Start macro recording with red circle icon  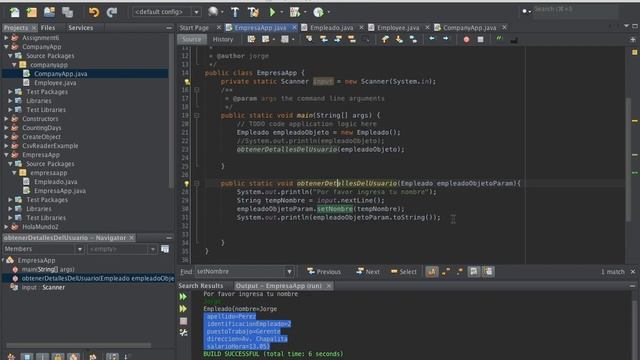[466, 40]
